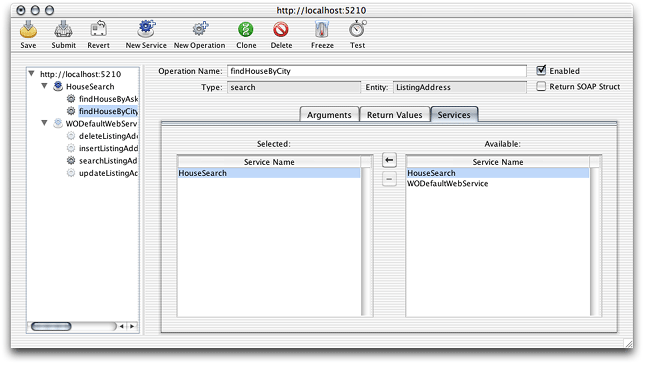This screenshot has height=365, width=646.
Task: Click the left-arrow add service button
Action: tap(389, 160)
